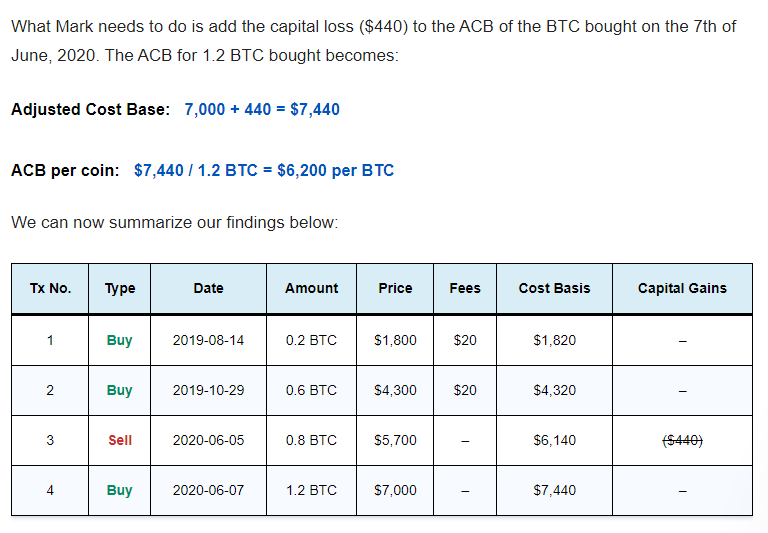Click the Type column header
This screenshot has height=533, width=768.
pos(120,289)
